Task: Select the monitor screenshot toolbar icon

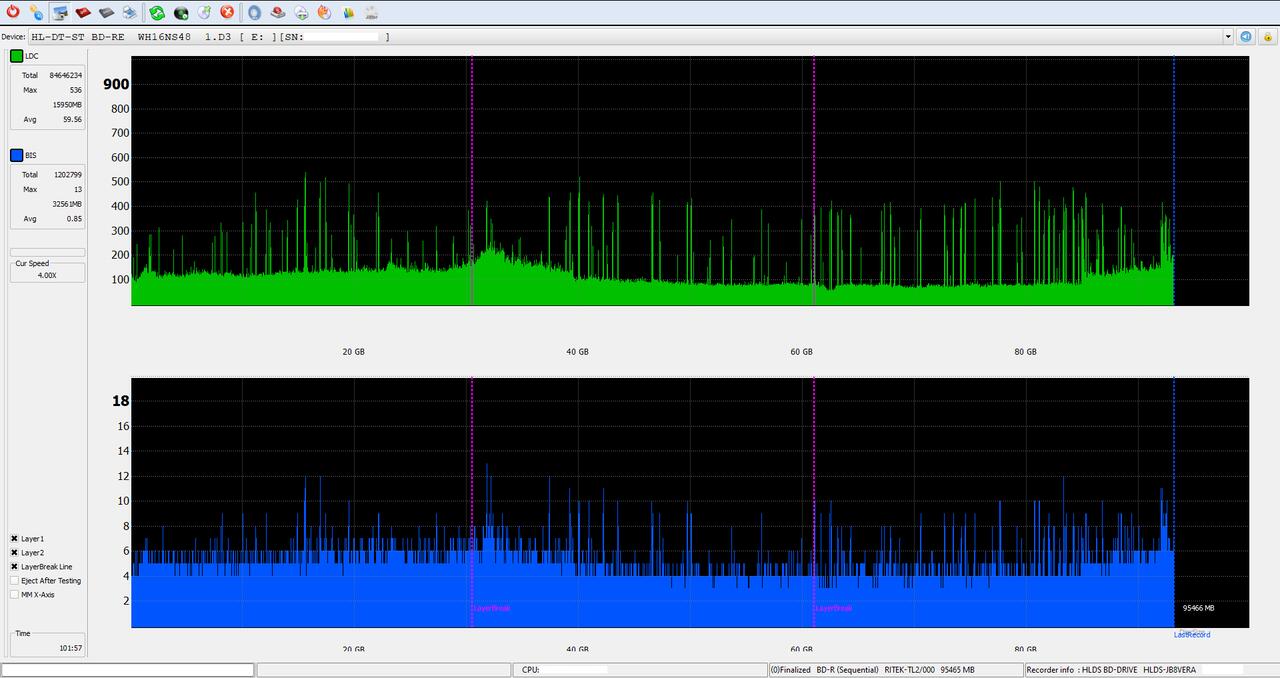Action: (x=60, y=12)
